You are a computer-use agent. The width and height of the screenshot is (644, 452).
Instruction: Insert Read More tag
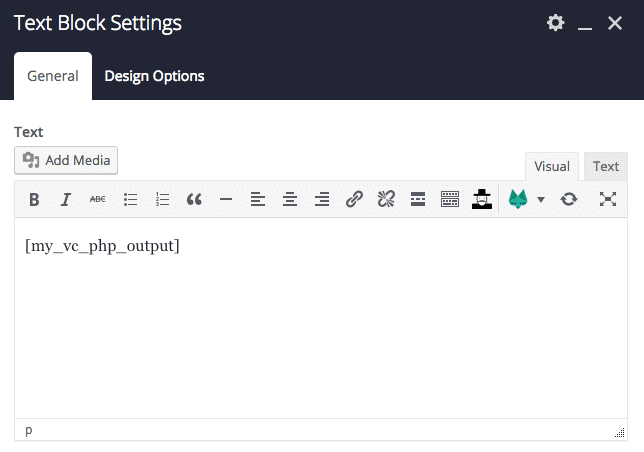(418, 200)
